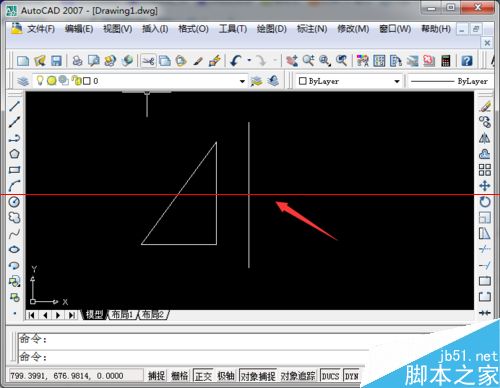The width and height of the screenshot is (500, 388).
Task: Click the Help question mark icon
Action: click(467, 61)
